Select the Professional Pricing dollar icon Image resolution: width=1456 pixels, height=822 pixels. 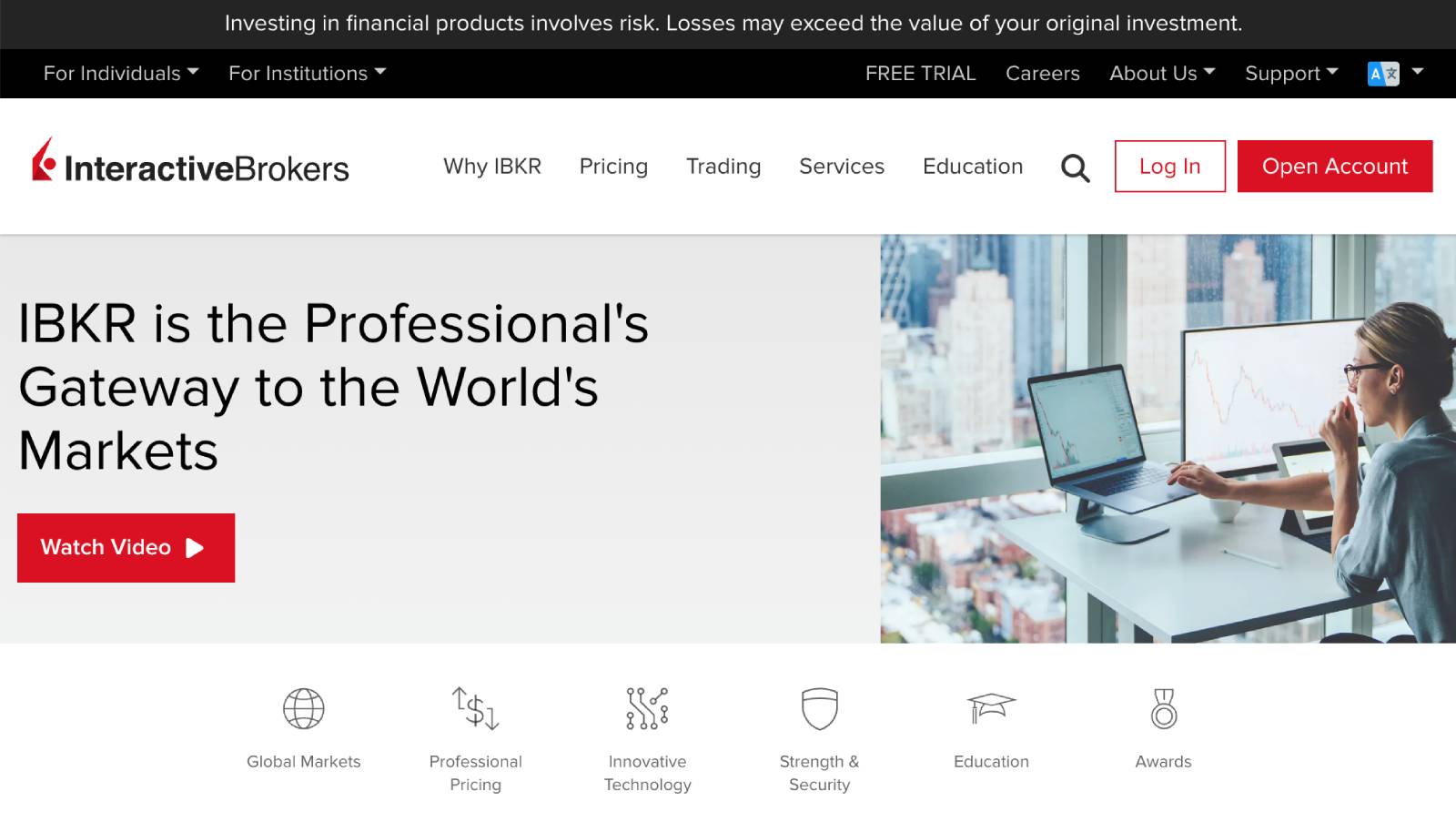475,708
